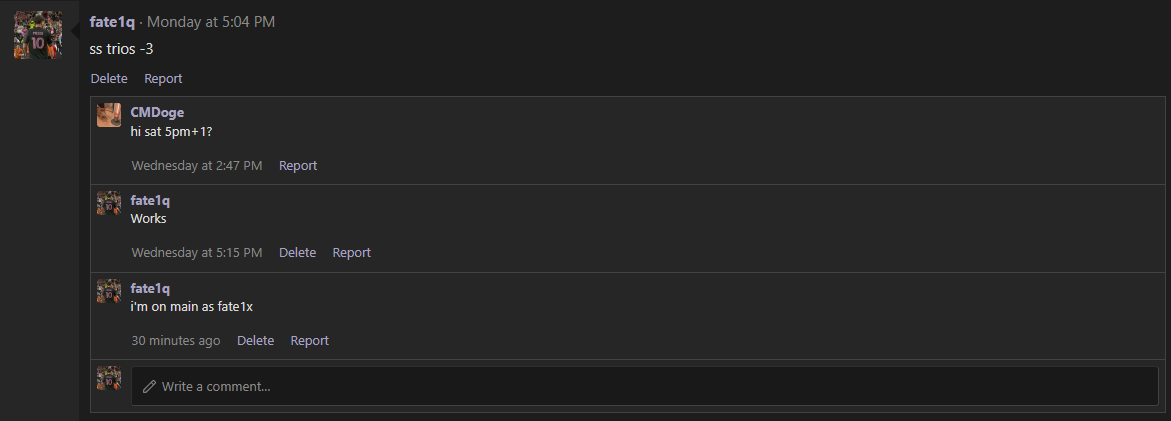Open fate1q name above 'i'm on main' comment
Screen dimensions: 1171x421
click(150, 288)
